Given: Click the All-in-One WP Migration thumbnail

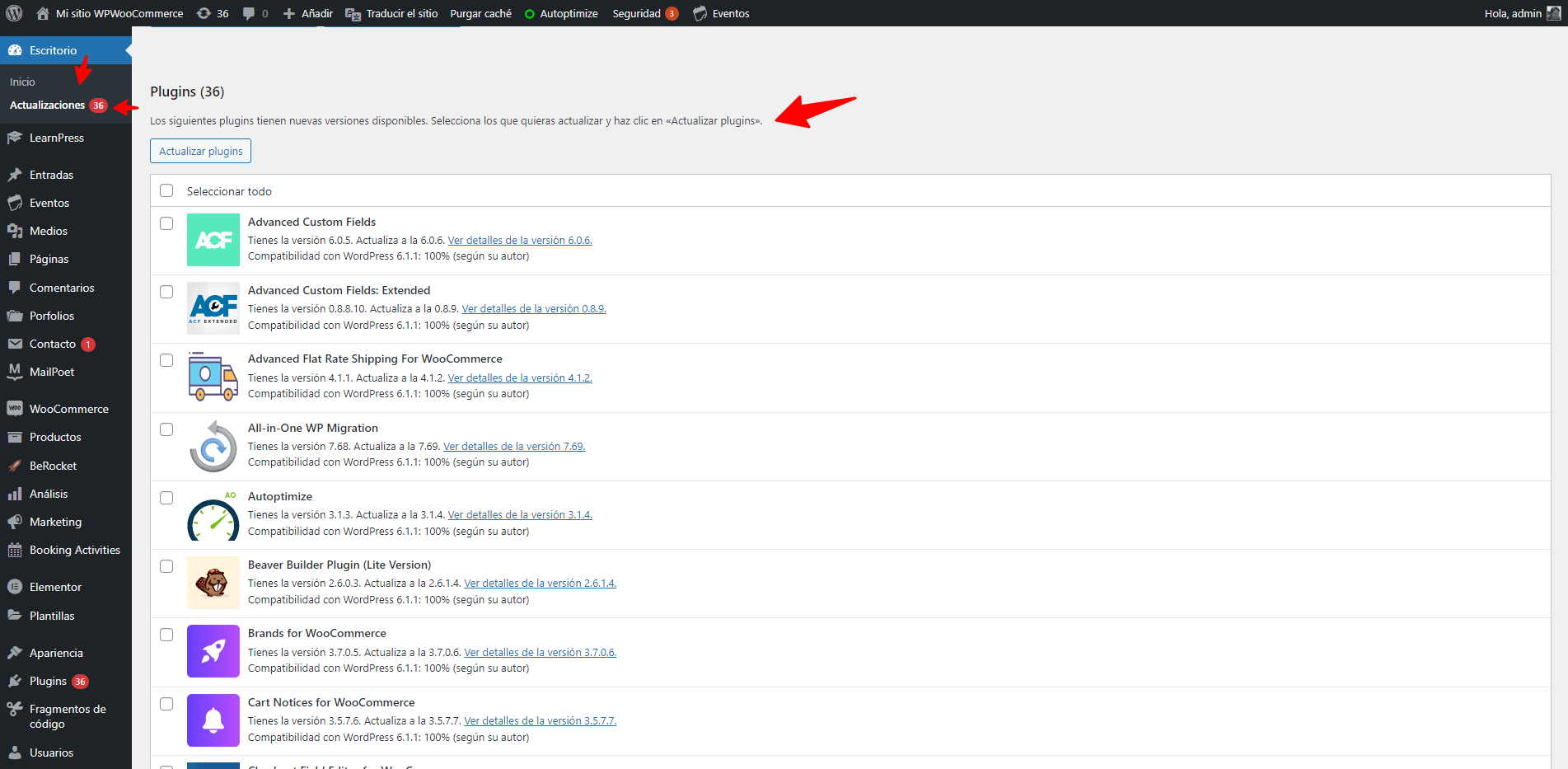Looking at the screenshot, I should 213,446.
